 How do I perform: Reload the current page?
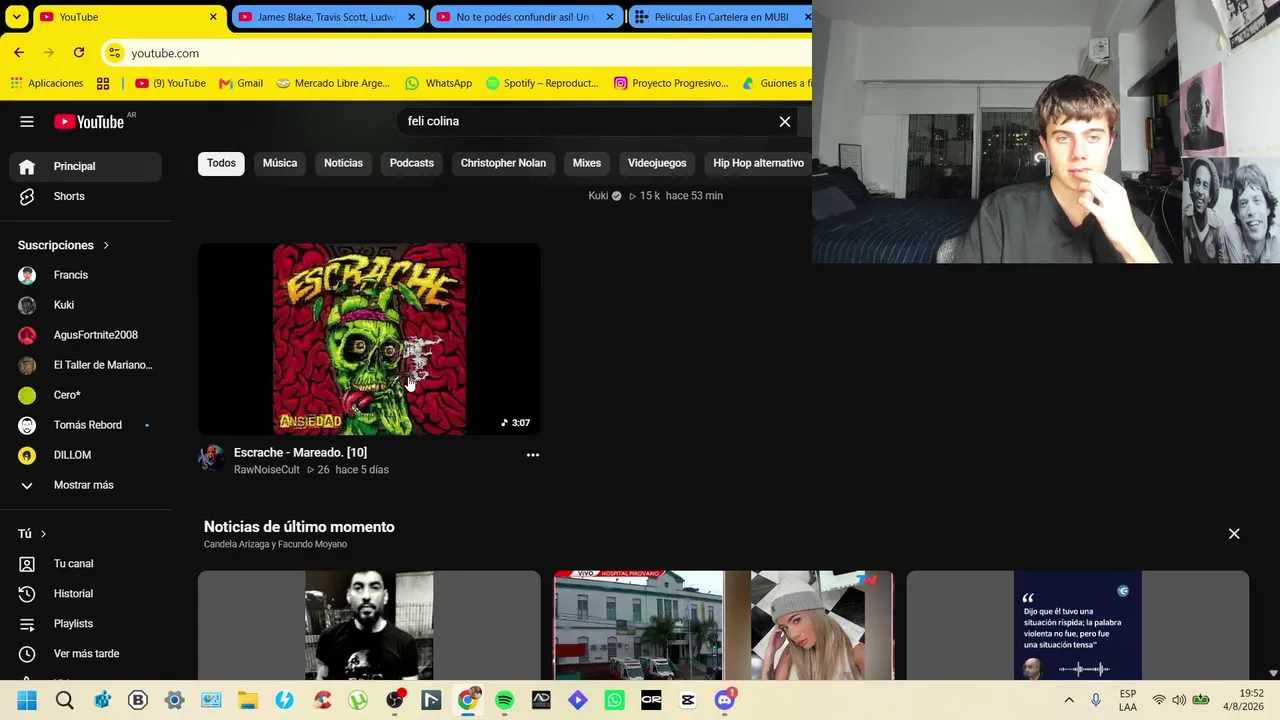coord(79,53)
